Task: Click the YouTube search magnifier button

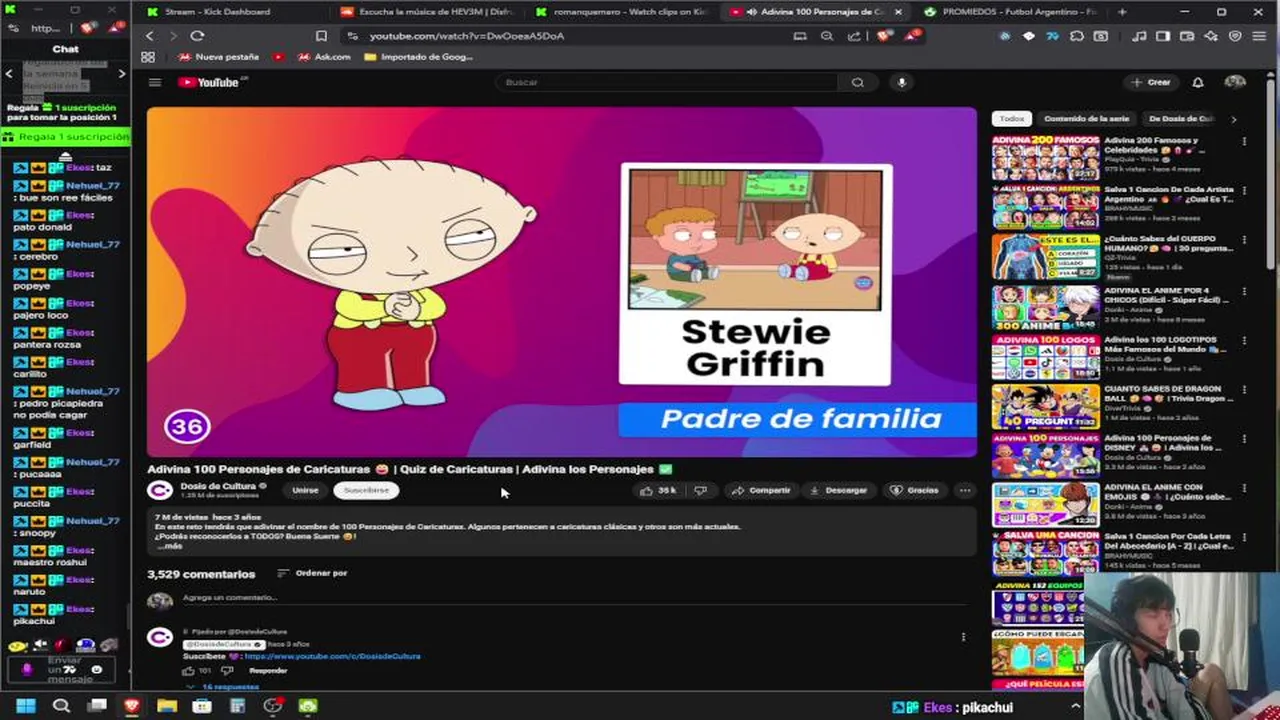Action: click(x=857, y=82)
